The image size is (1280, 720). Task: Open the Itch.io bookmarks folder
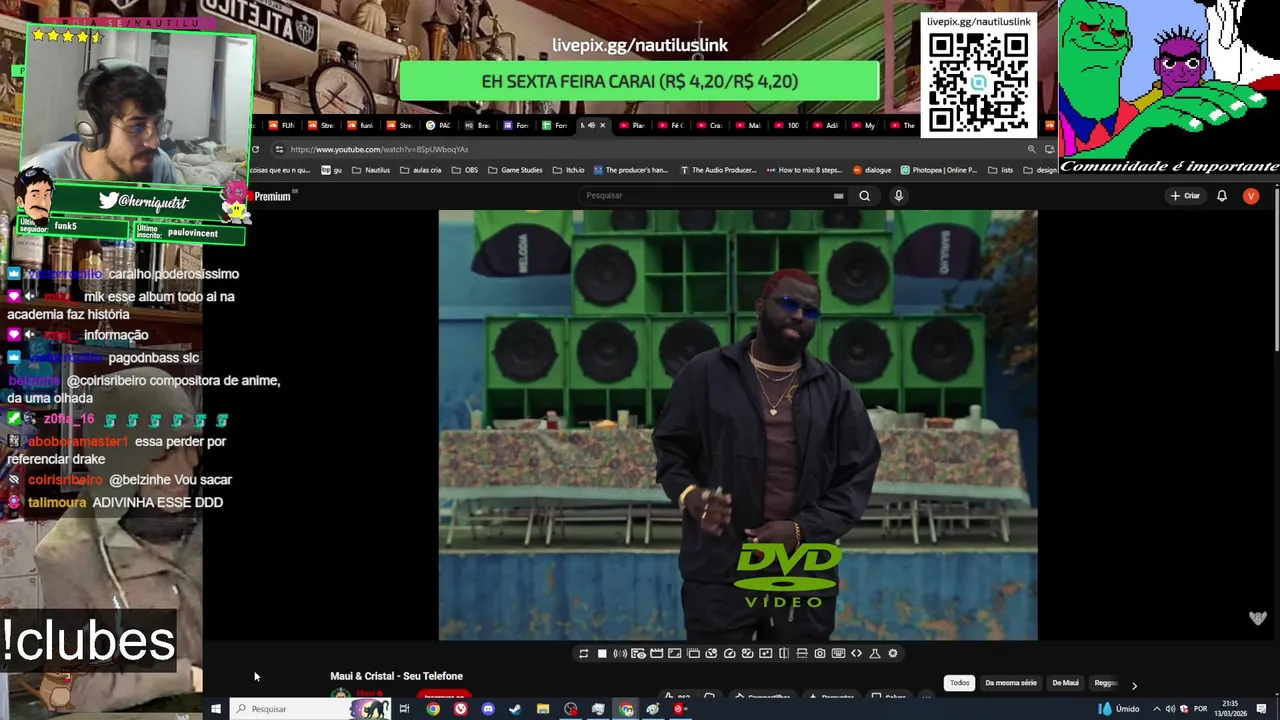(x=568, y=170)
